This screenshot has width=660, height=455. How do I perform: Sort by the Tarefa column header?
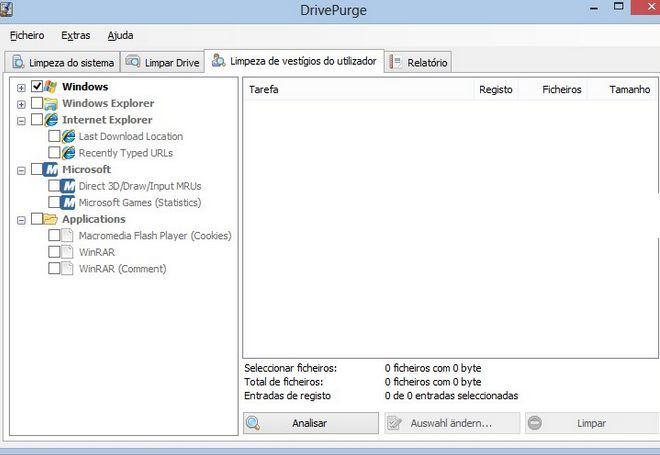358,90
